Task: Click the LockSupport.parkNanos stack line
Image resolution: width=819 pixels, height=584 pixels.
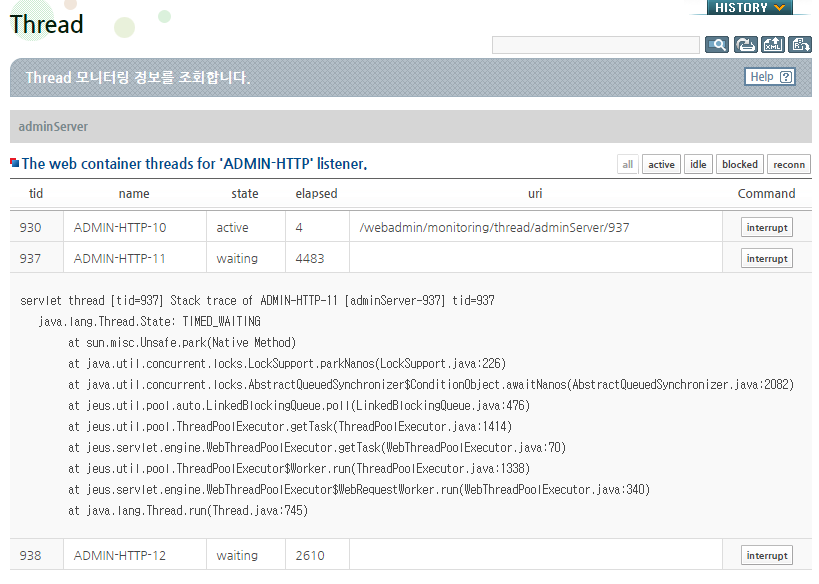Action: [x=287, y=364]
